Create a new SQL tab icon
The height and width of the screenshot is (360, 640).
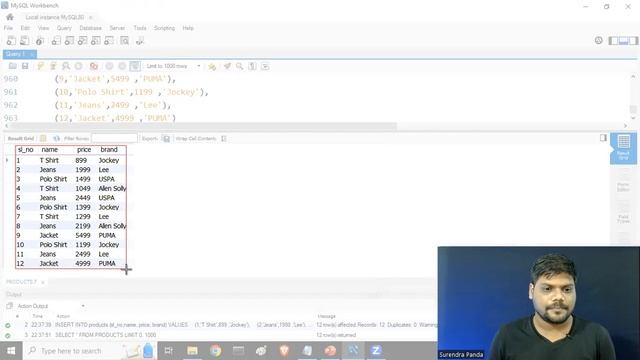pyautogui.click(x=11, y=41)
